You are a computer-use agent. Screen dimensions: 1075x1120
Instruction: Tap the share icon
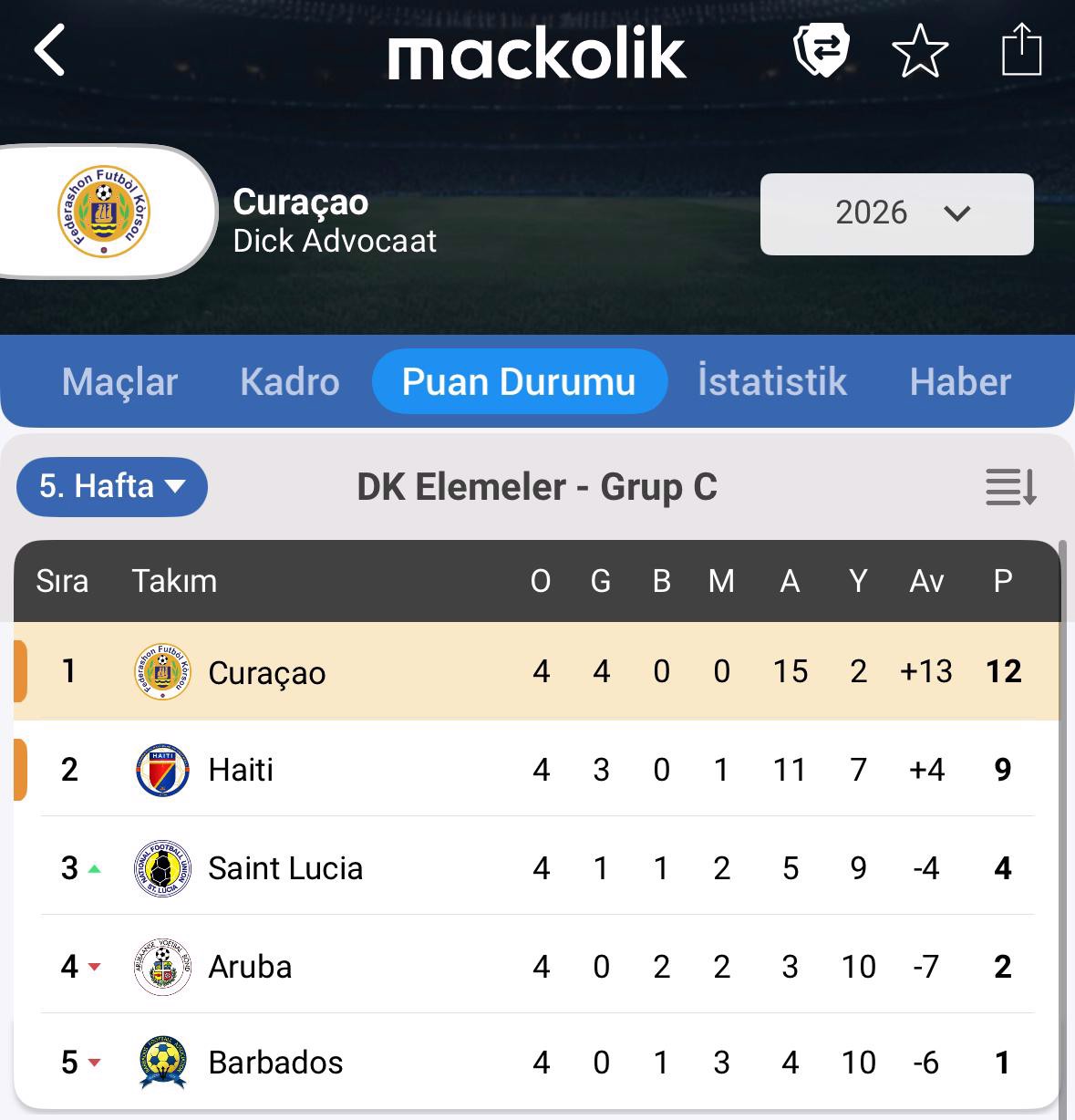click(1020, 50)
